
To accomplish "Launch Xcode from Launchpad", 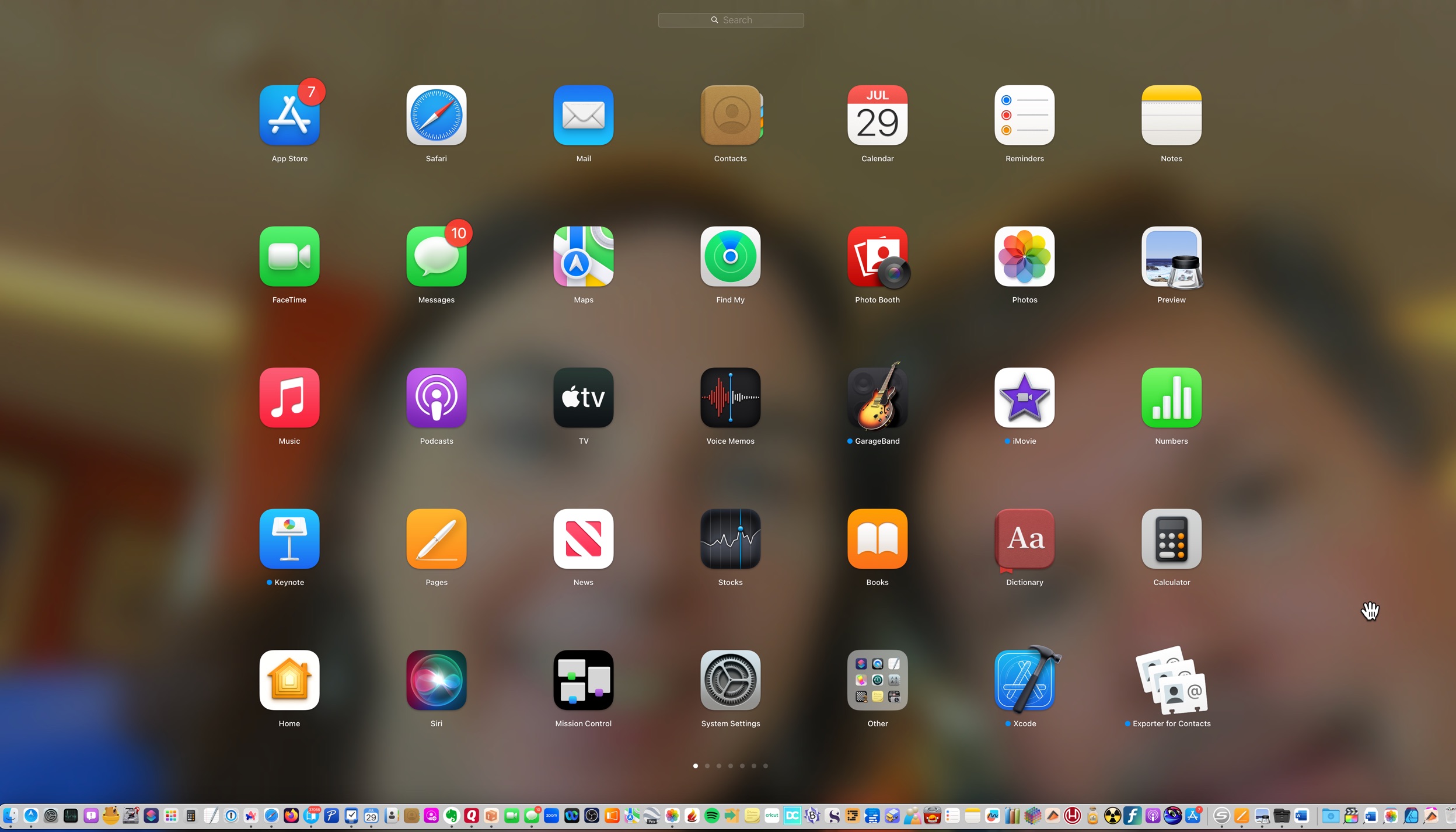I will (1024, 680).
